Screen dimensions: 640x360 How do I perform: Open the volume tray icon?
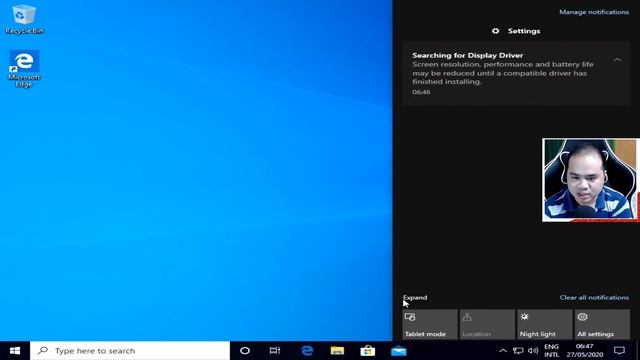[533, 351]
